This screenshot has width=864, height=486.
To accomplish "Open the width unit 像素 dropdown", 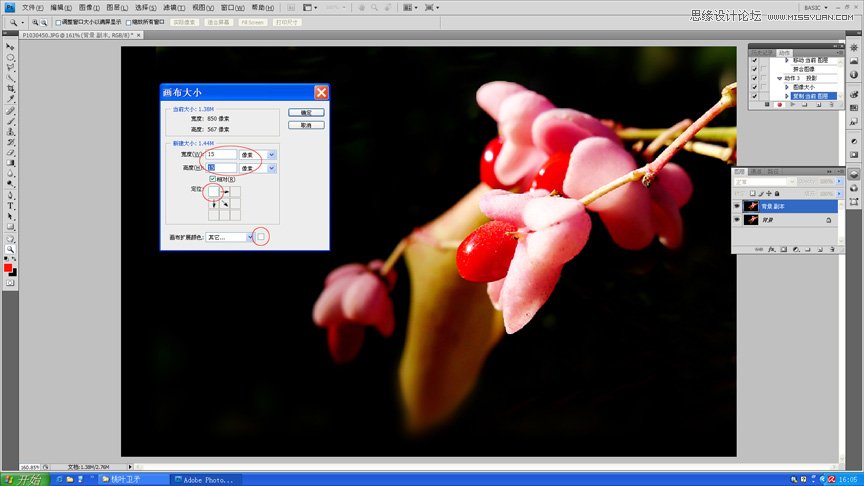I will (x=272, y=155).
